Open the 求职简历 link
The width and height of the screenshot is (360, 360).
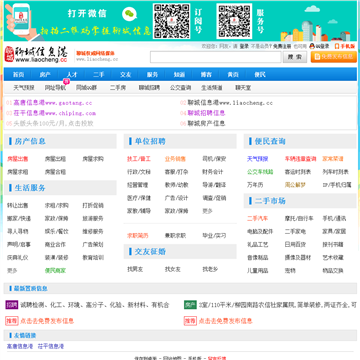point(138,236)
